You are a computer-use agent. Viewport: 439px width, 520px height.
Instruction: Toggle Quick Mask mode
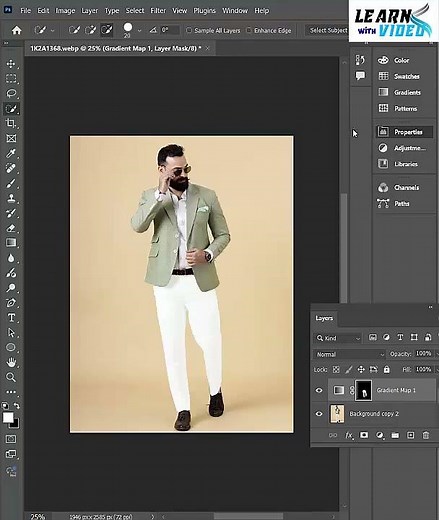point(11,439)
